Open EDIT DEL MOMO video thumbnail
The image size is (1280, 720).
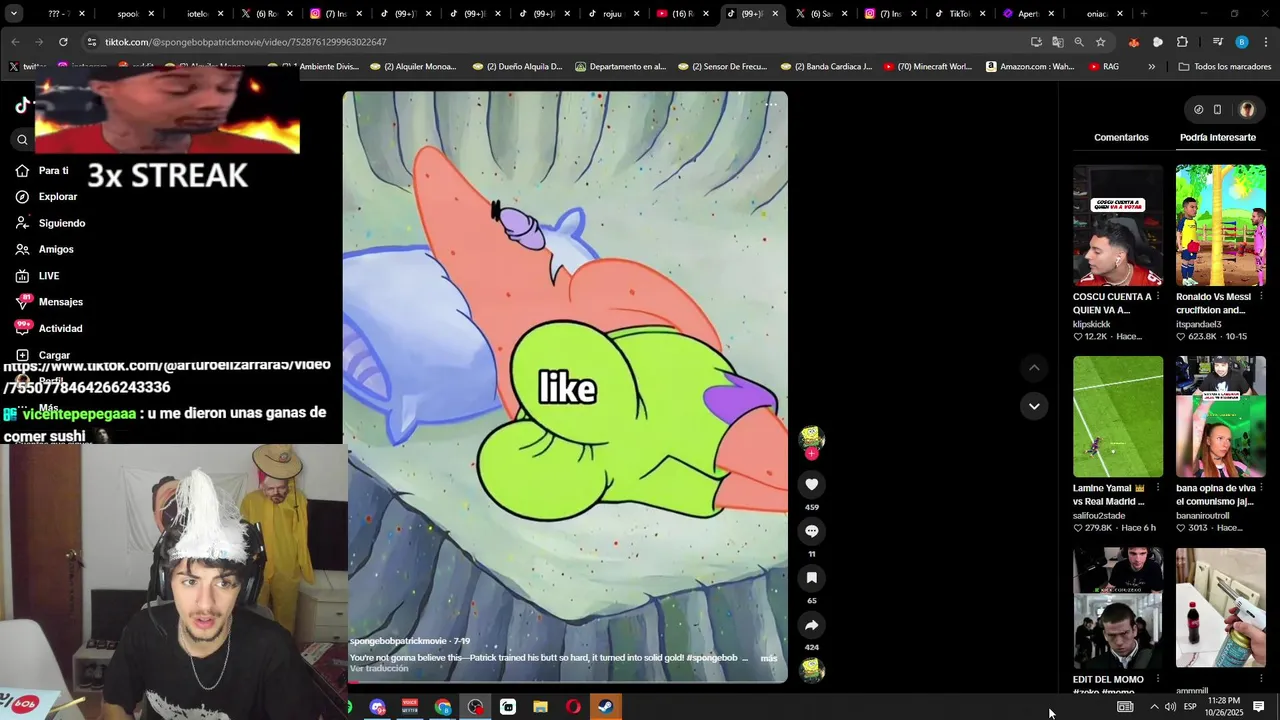click(x=1118, y=607)
